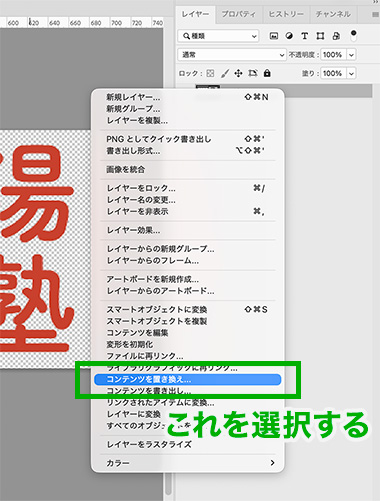Click the type layer filter icon
The height and width of the screenshot is (501, 380).
click(304, 36)
